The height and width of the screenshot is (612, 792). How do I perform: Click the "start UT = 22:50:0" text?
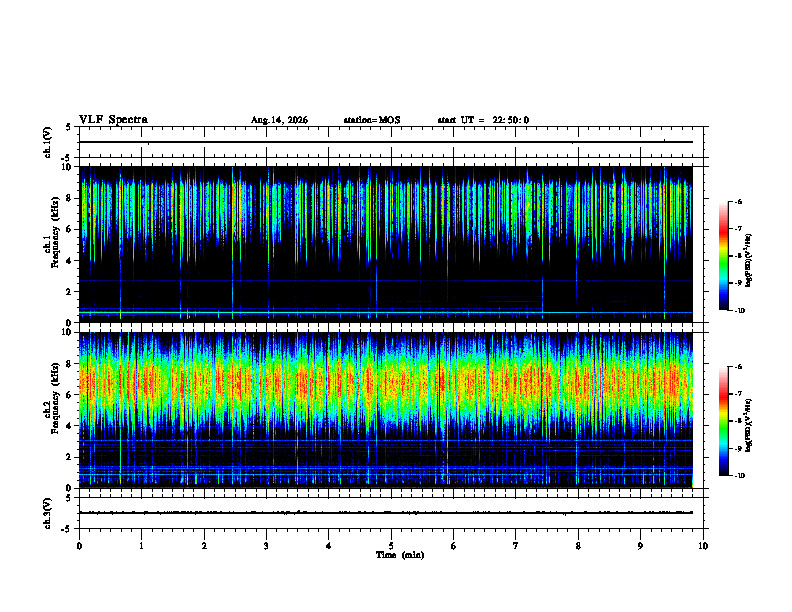click(x=483, y=120)
